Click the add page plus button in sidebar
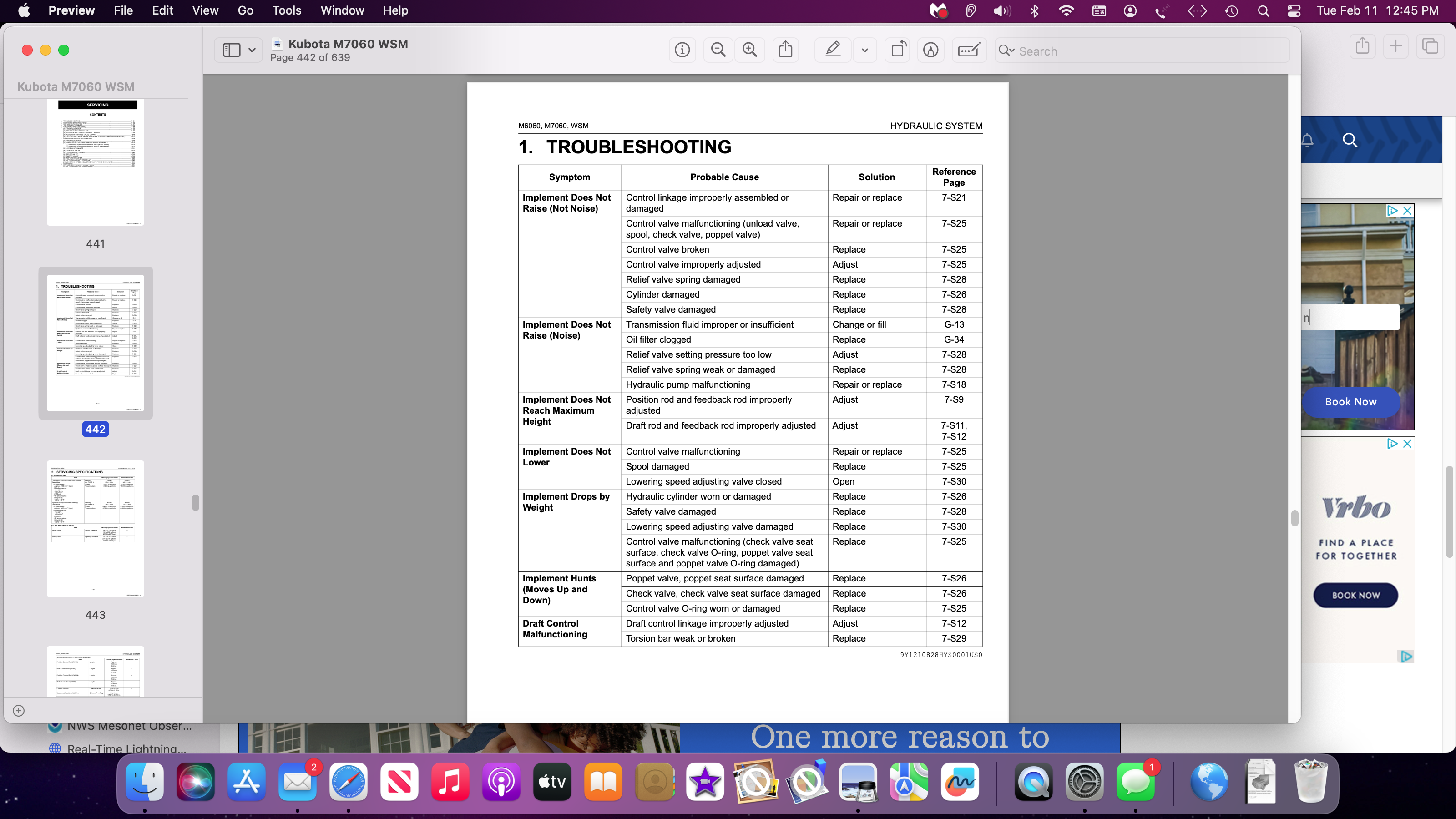 [19, 710]
